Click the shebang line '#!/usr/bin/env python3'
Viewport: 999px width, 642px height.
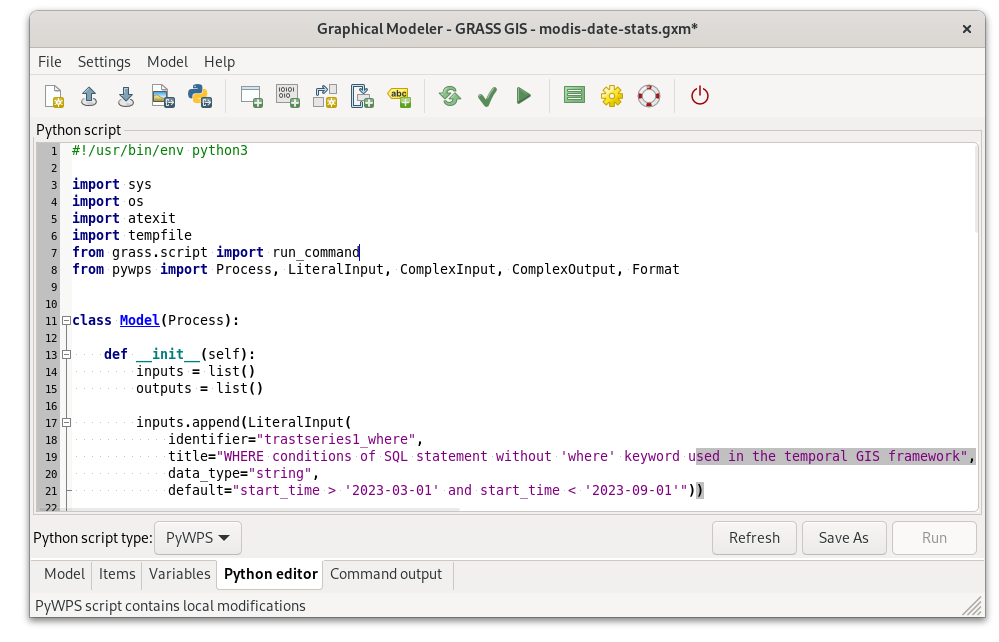tap(159, 150)
